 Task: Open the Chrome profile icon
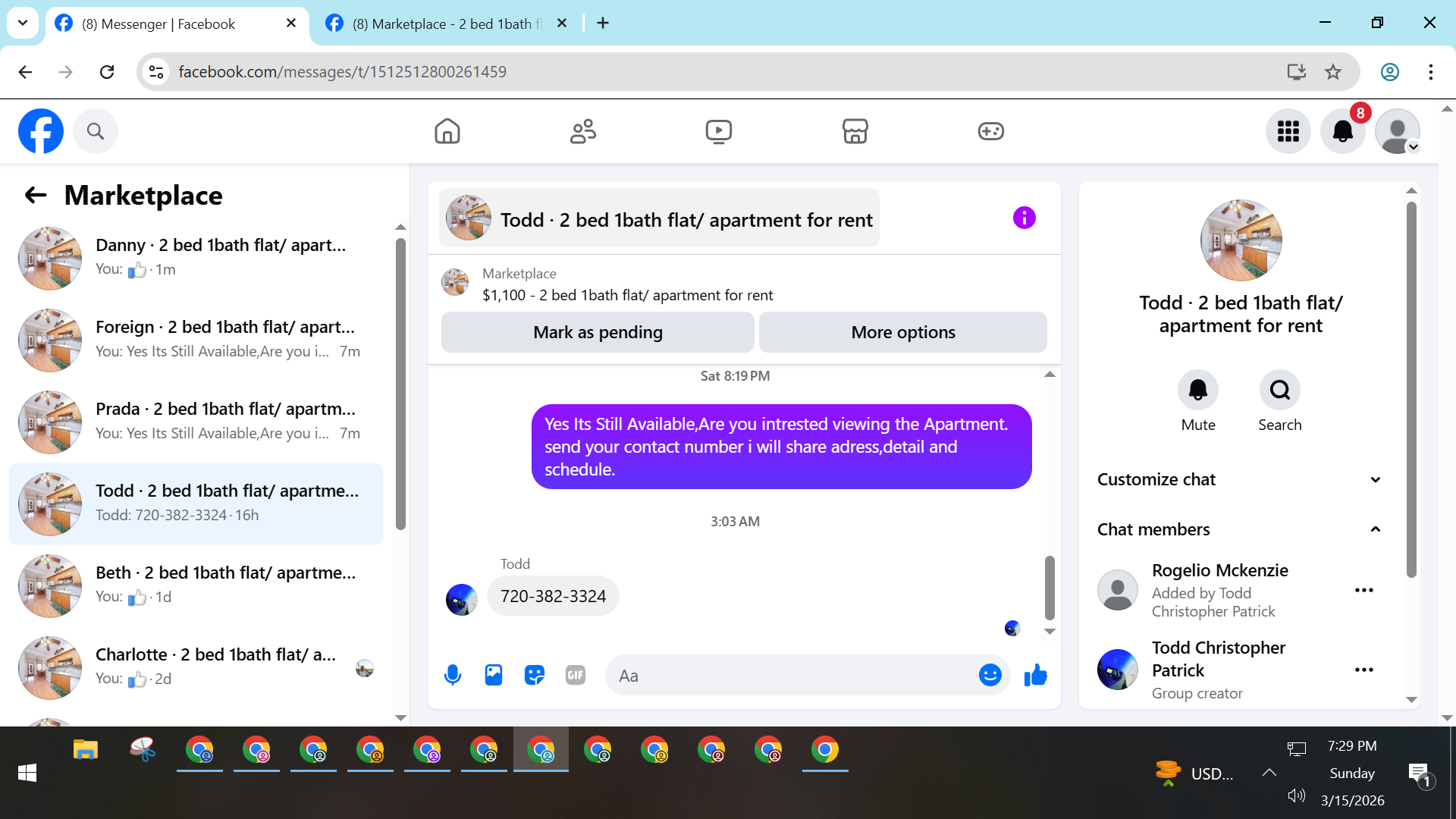(x=1390, y=72)
